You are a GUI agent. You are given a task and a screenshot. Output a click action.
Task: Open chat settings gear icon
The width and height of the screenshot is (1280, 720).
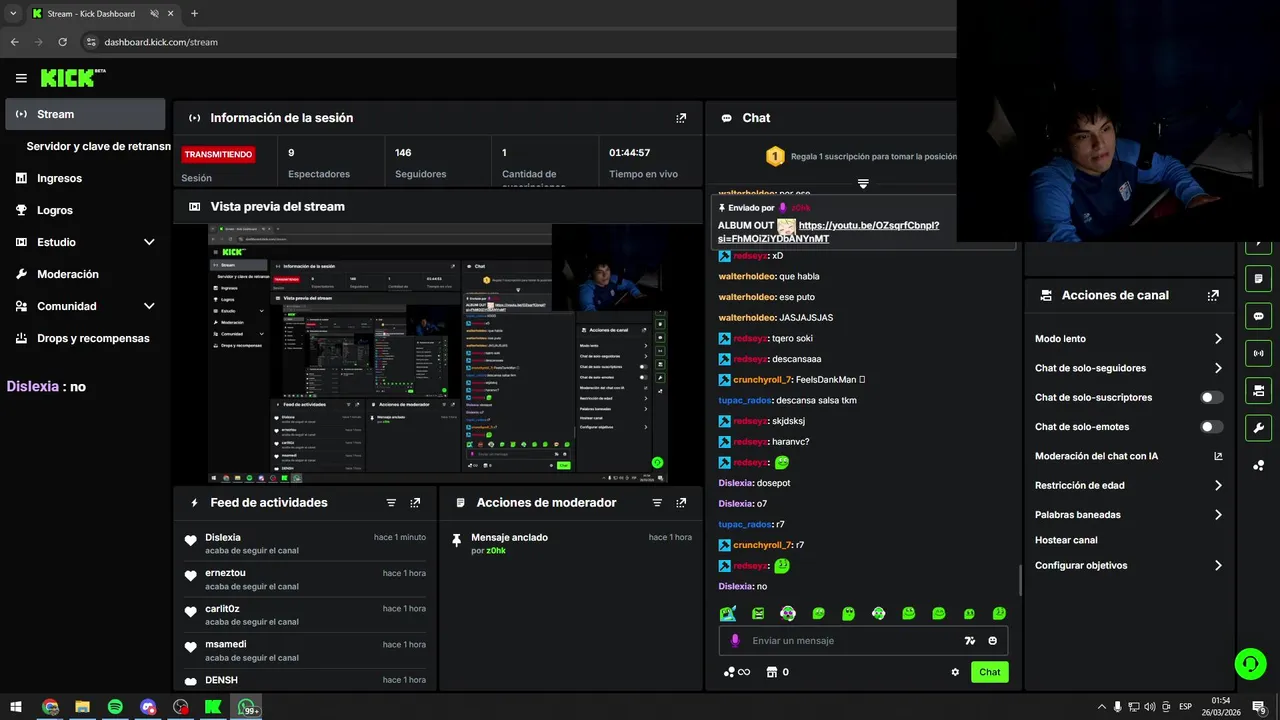pos(955,672)
